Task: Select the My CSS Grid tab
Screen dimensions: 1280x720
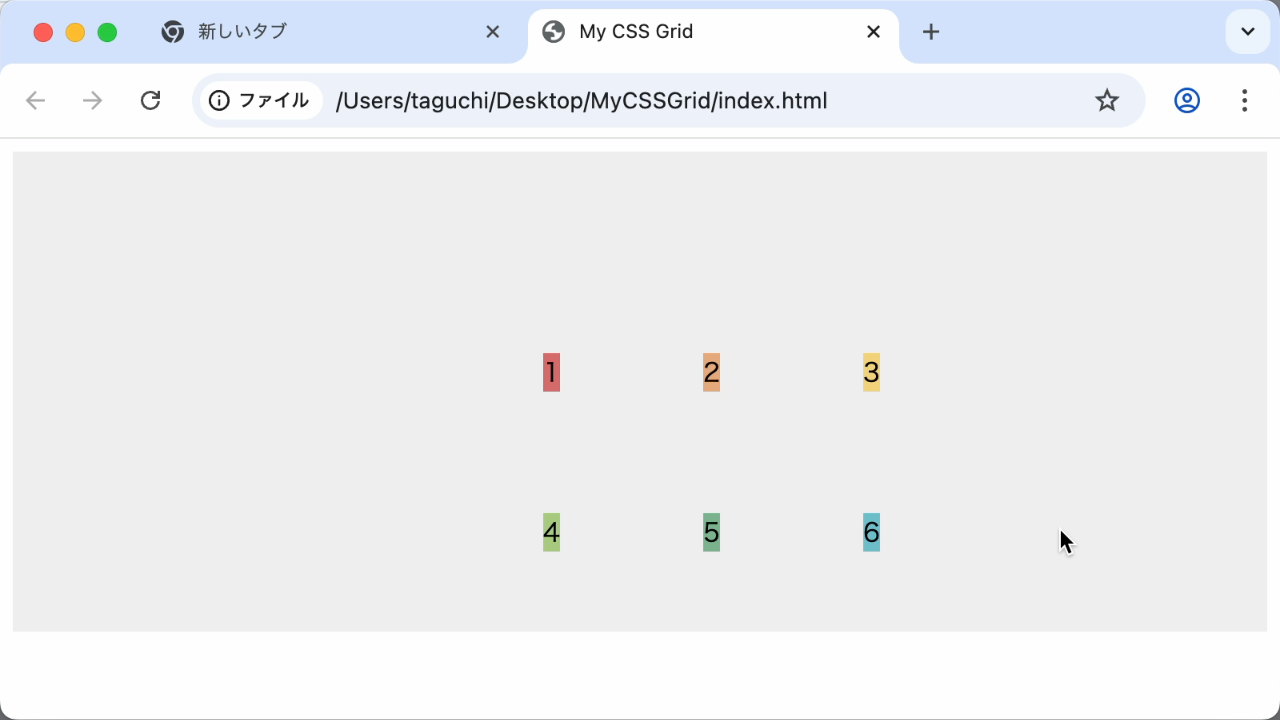Action: tap(714, 32)
